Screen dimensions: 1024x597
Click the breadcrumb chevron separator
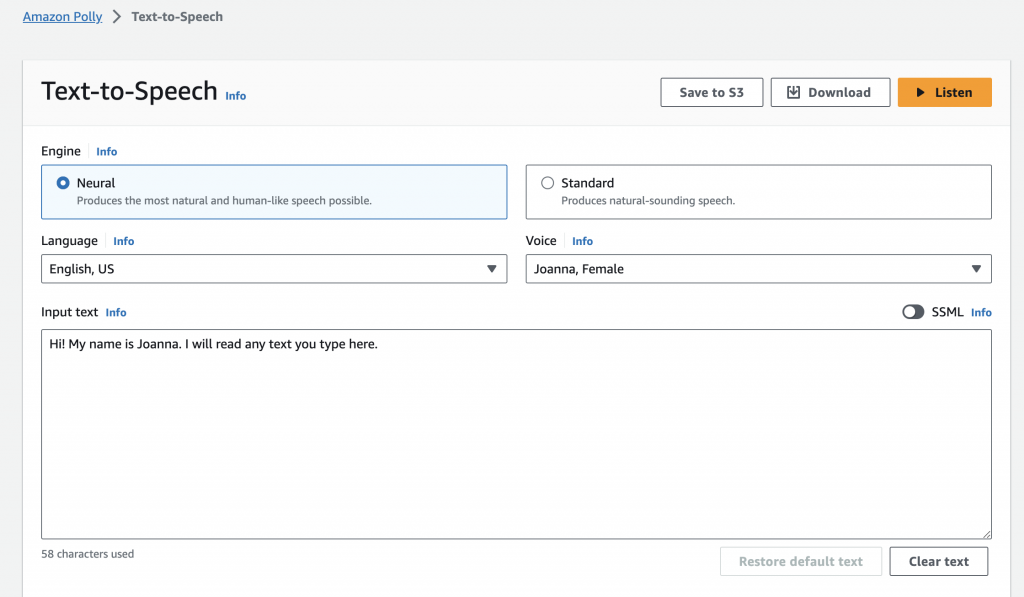[x=117, y=17]
